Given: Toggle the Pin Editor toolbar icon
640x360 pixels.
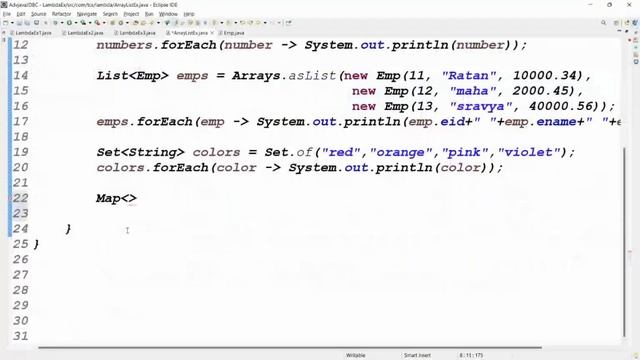Looking at the screenshot, I should pyautogui.click(x=289, y=23).
